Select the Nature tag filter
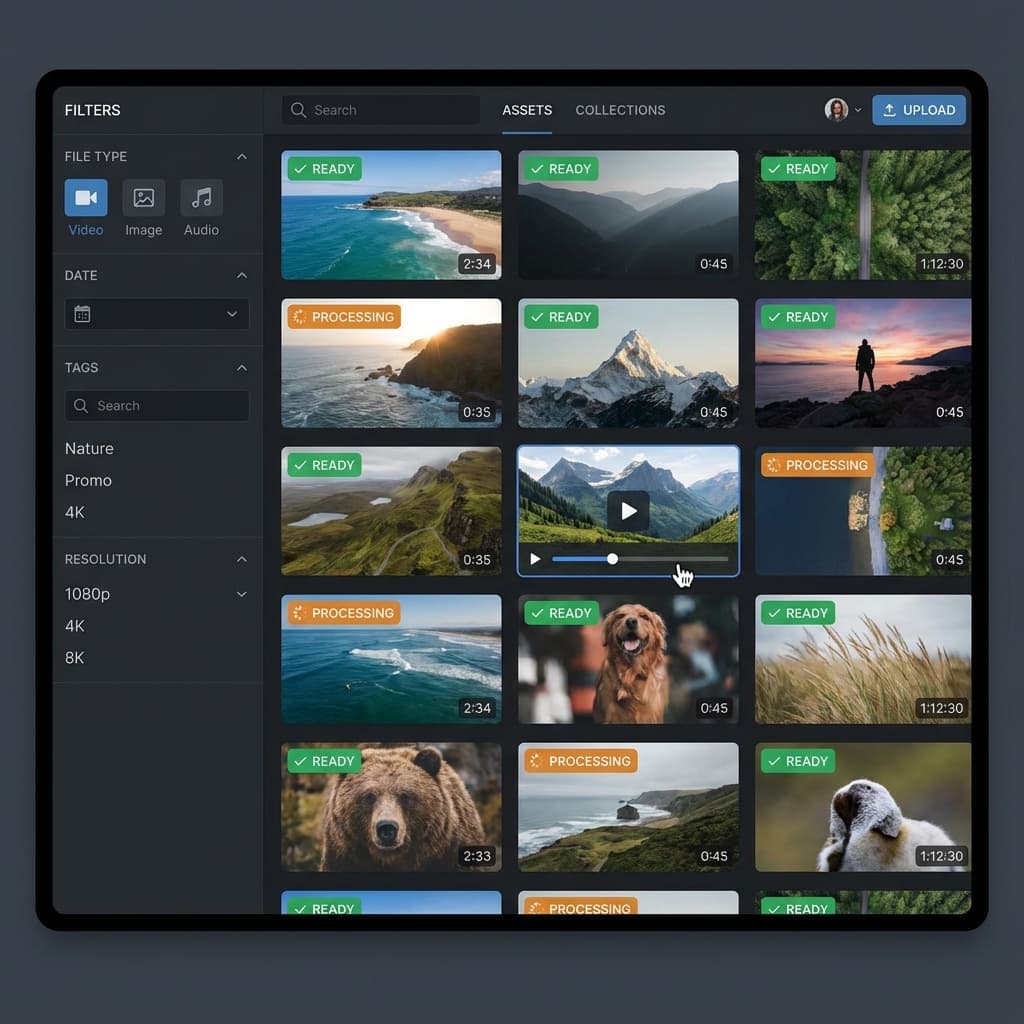The image size is (1024, 1024). tap(89, 448)
